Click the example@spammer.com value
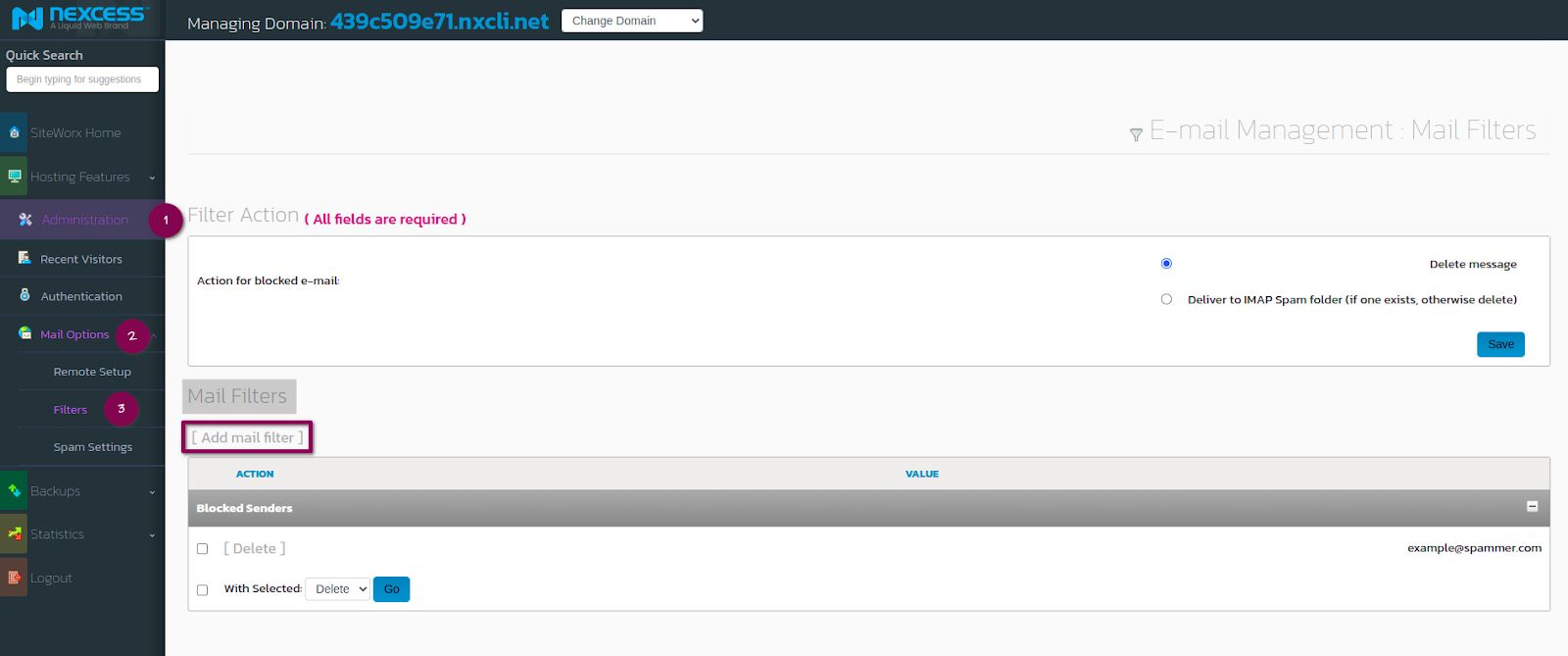Image resolution: width=1568 pixels, height=656 pixels. click(x=1474, y=548)
